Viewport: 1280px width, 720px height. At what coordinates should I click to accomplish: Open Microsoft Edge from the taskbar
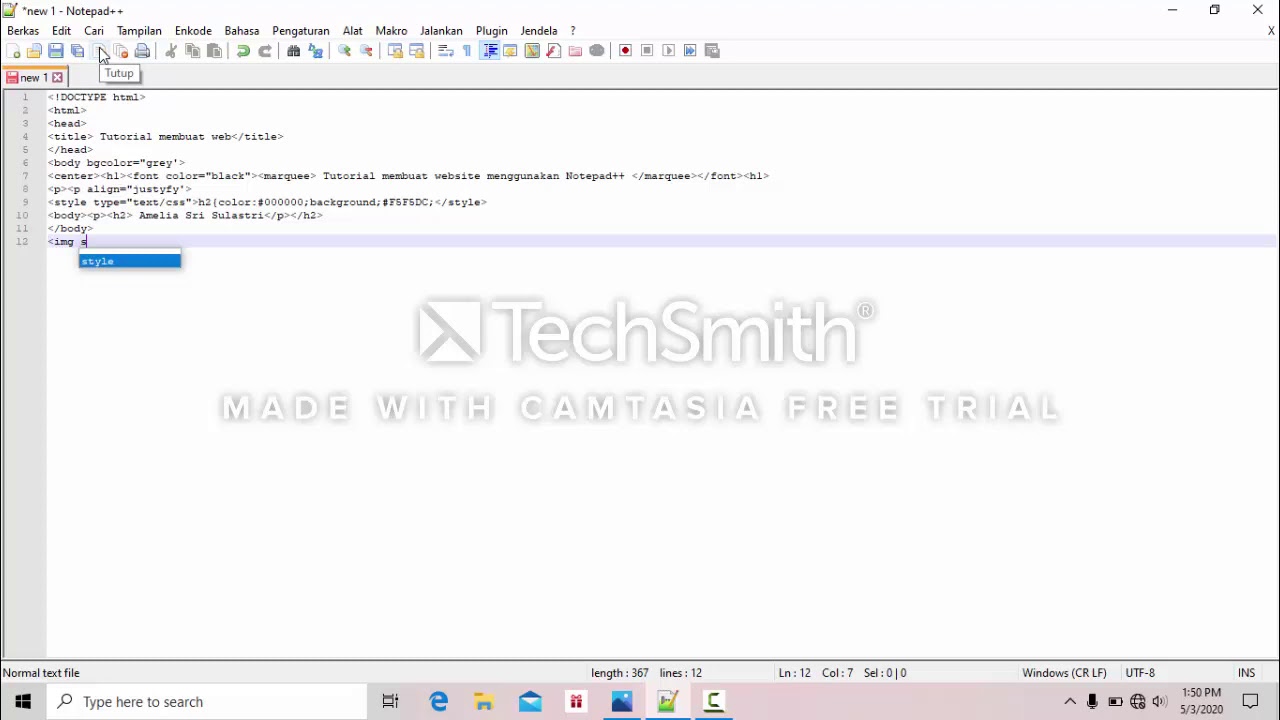[x=439, y=702]
